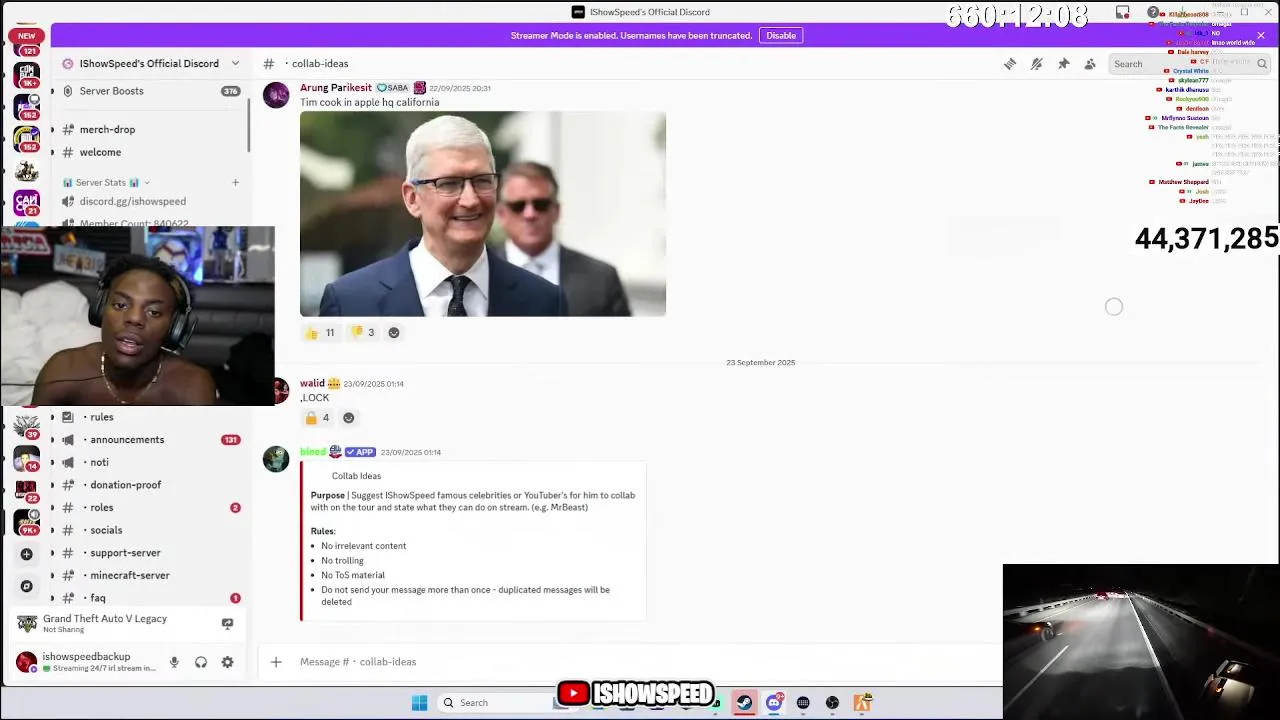This screenshot has height=720, width=1280.
Task: Click the Windows Start button
Action: 420,703
